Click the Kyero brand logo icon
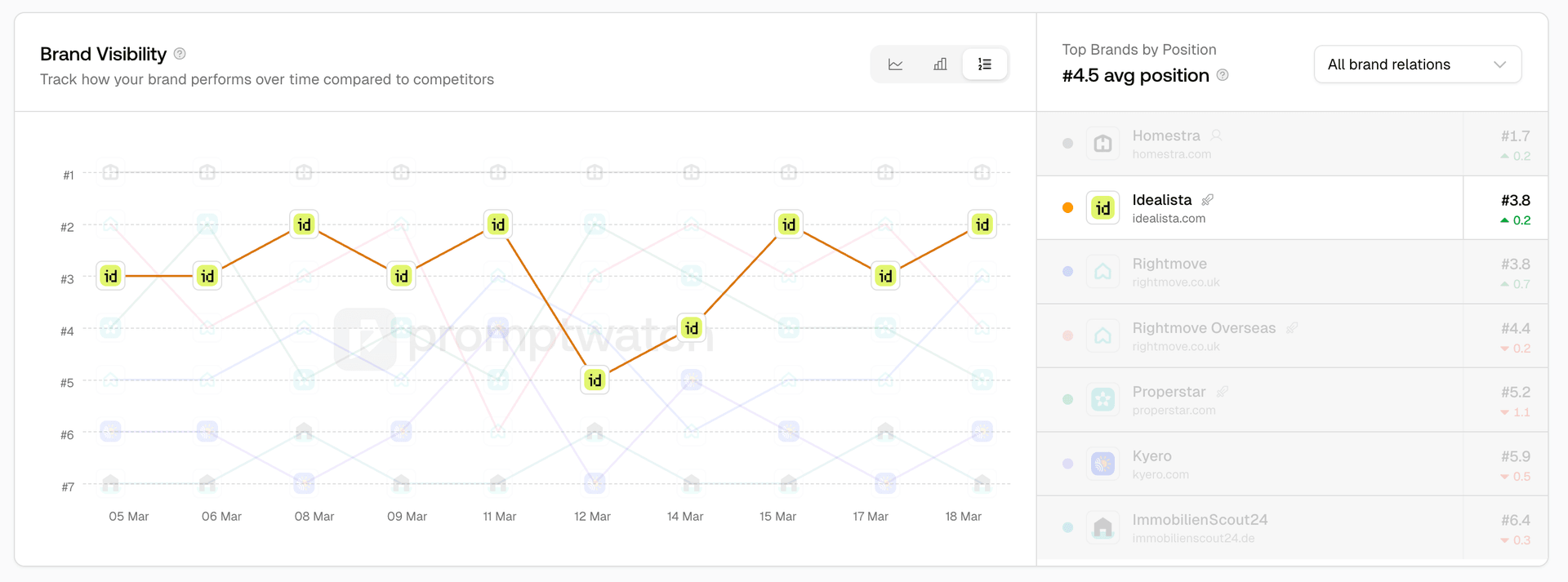This screenshot has height=582, width=1568. click(1102, 464)
